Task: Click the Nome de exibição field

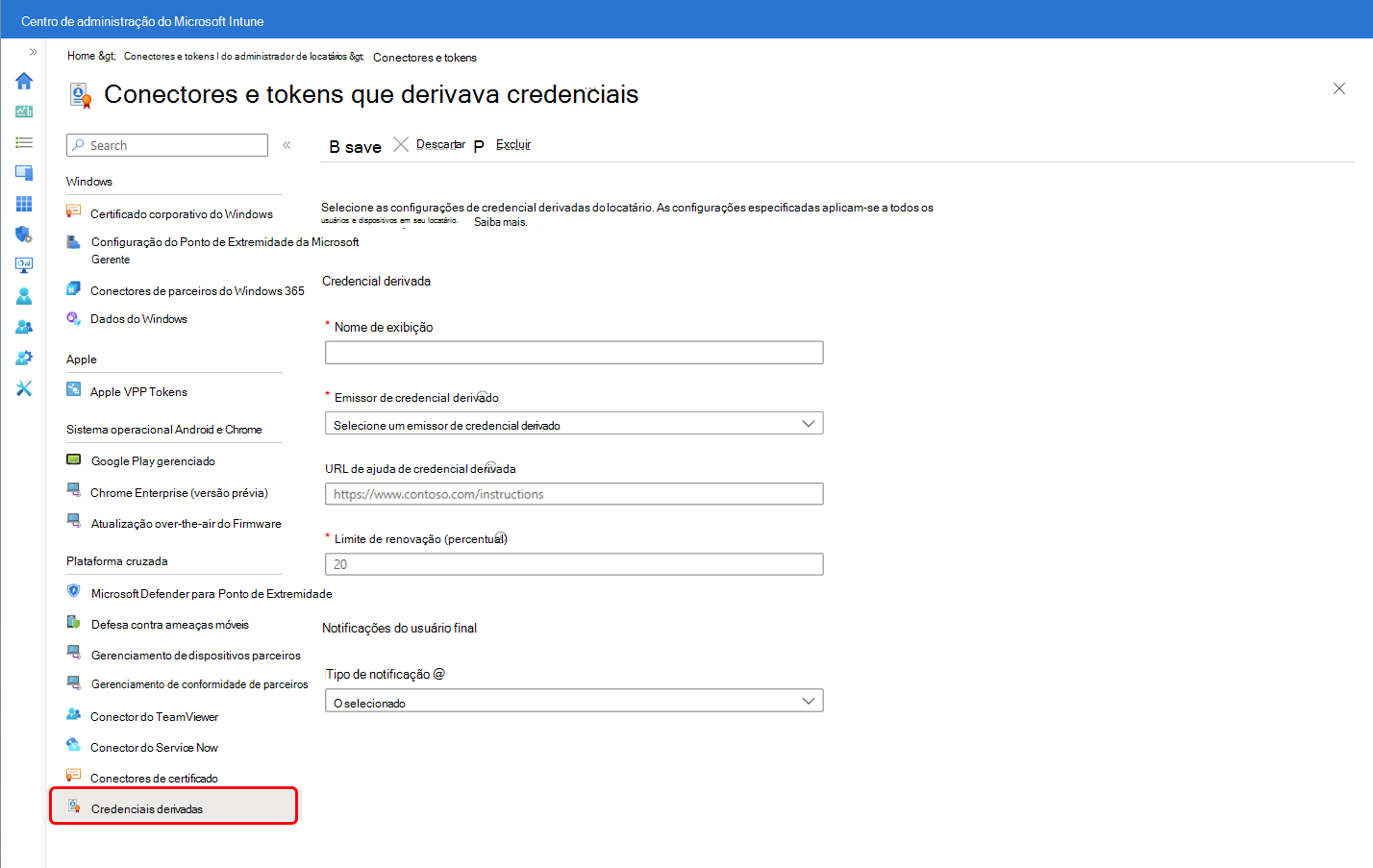Action: (574, 353)
